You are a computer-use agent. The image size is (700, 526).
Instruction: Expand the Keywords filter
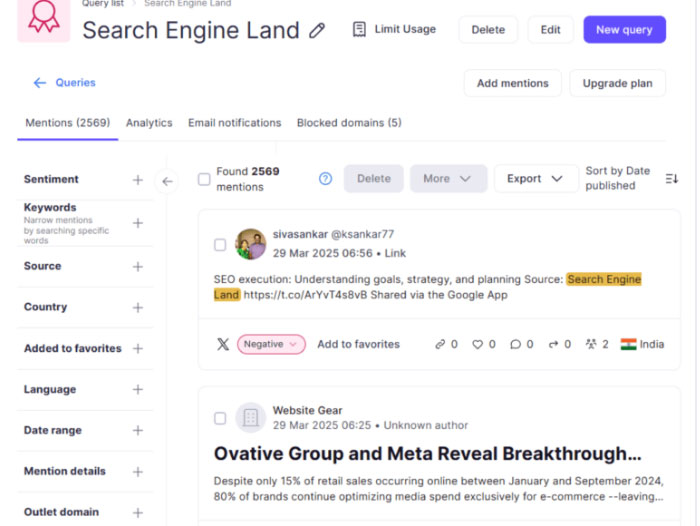tap(138, 223)
